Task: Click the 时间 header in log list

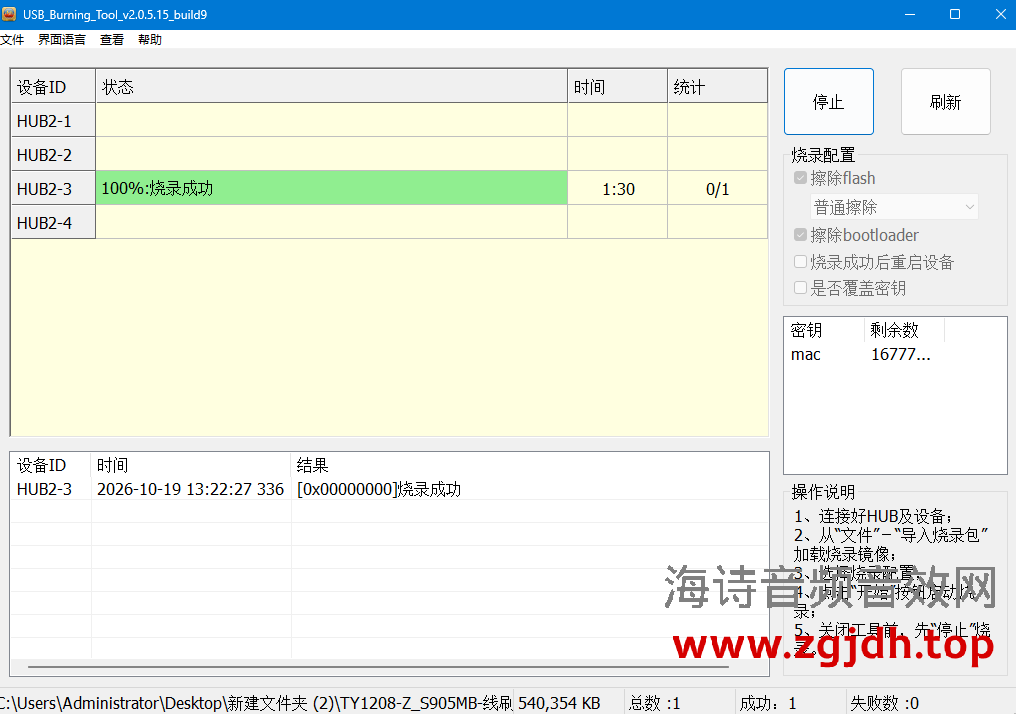Action: (x=191, y=465)
